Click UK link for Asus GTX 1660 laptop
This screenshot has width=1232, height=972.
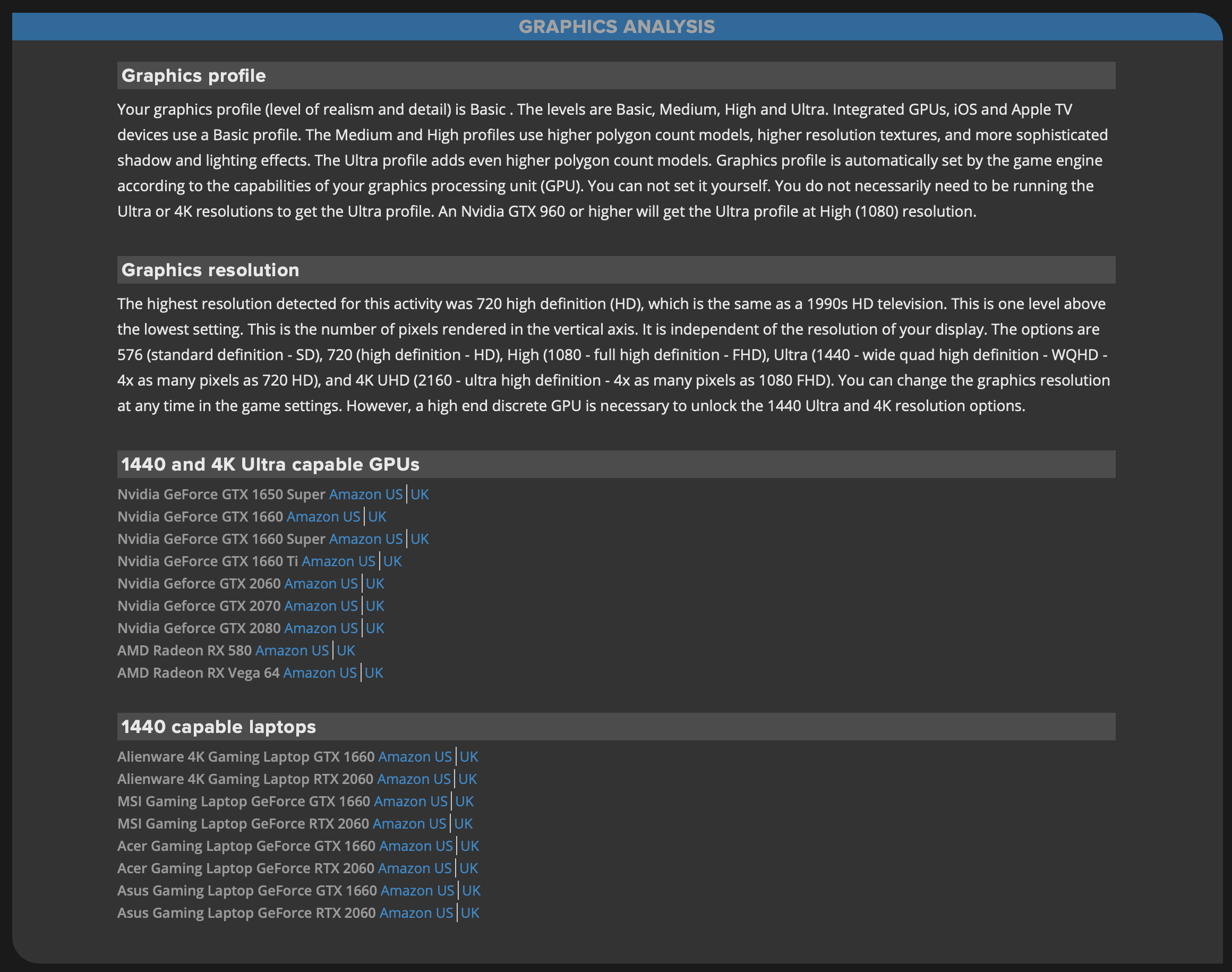pos(470,890)
